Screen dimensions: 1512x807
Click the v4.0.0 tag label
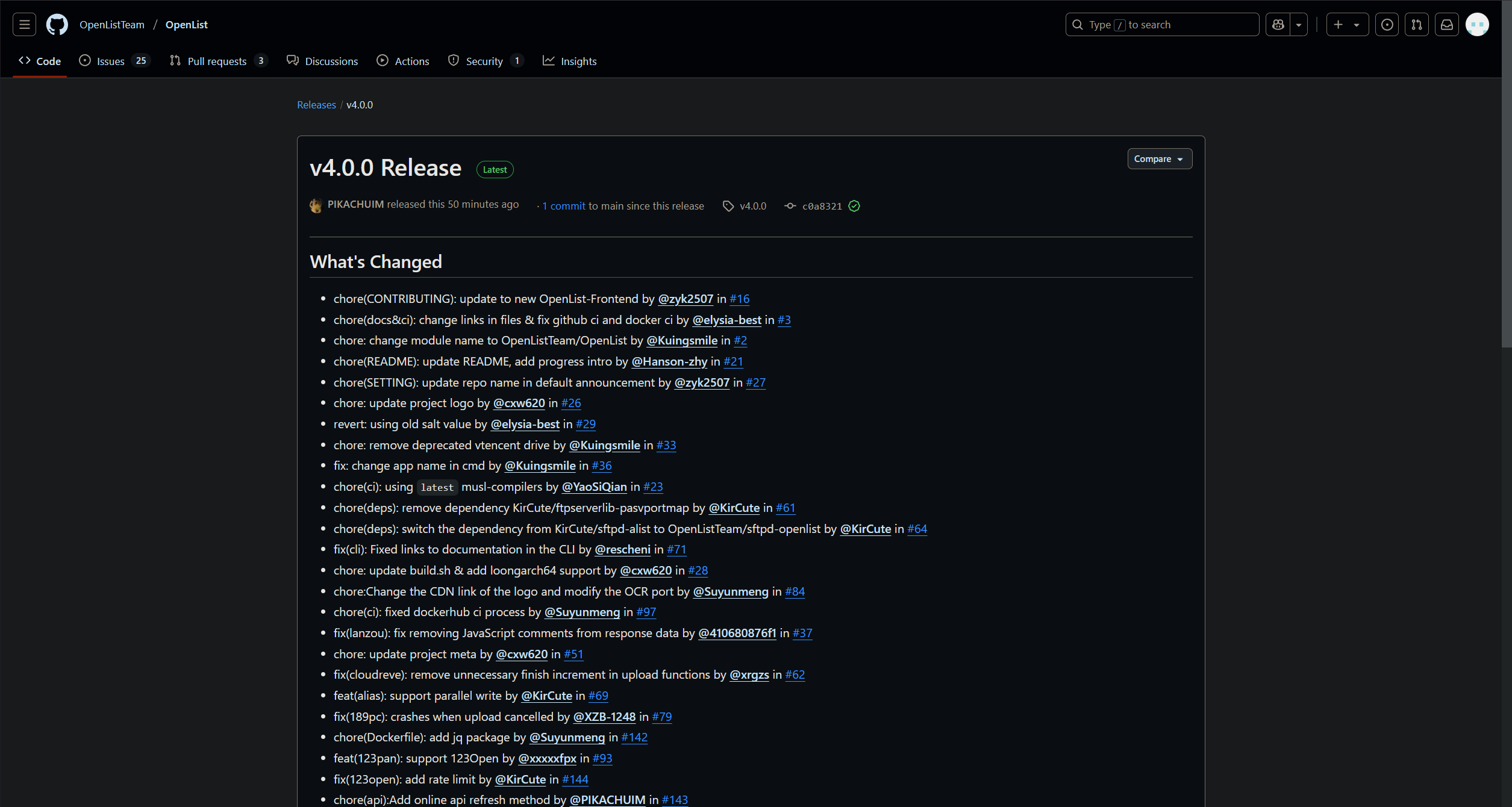[x=752, y=206]
